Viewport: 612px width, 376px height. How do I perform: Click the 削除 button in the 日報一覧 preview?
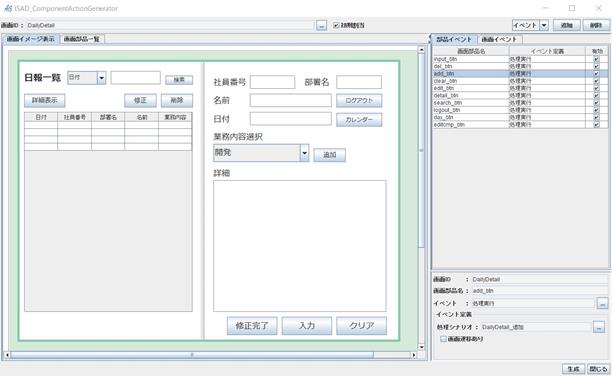point(177,100)
